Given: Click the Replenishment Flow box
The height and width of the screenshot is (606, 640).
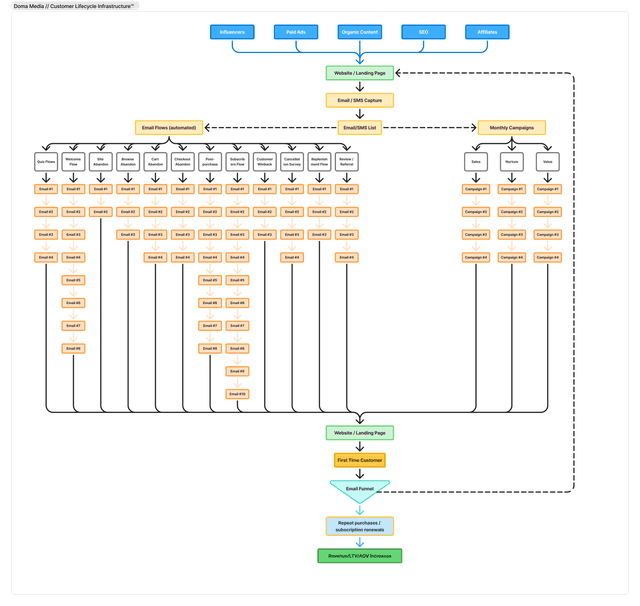Looking at the screenshot, I should point(320,162).
